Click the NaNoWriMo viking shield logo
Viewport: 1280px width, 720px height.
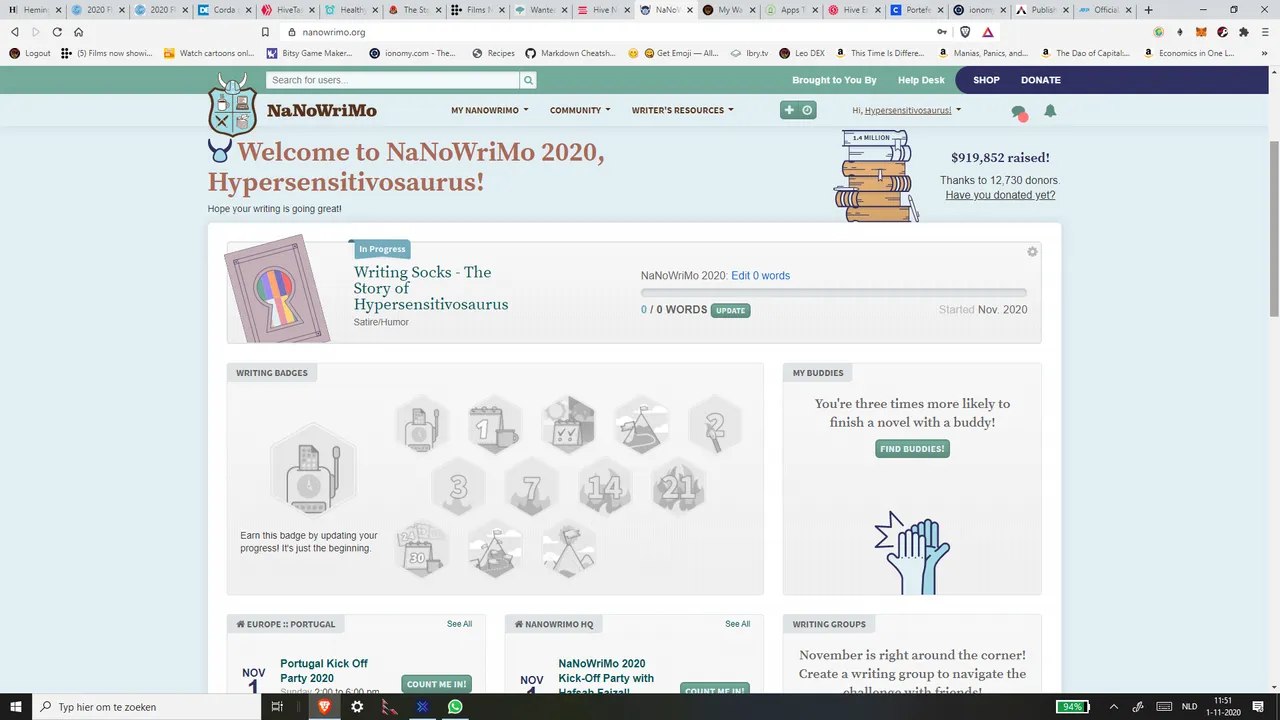click(232, 104)
